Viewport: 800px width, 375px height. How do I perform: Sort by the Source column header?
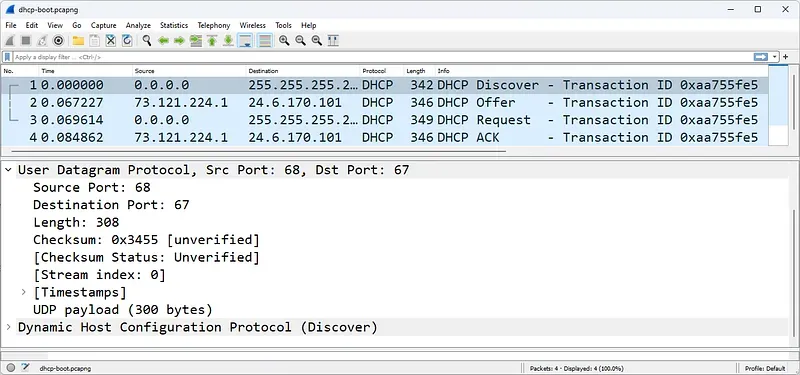pyautogui.click(x=189, y=71)
